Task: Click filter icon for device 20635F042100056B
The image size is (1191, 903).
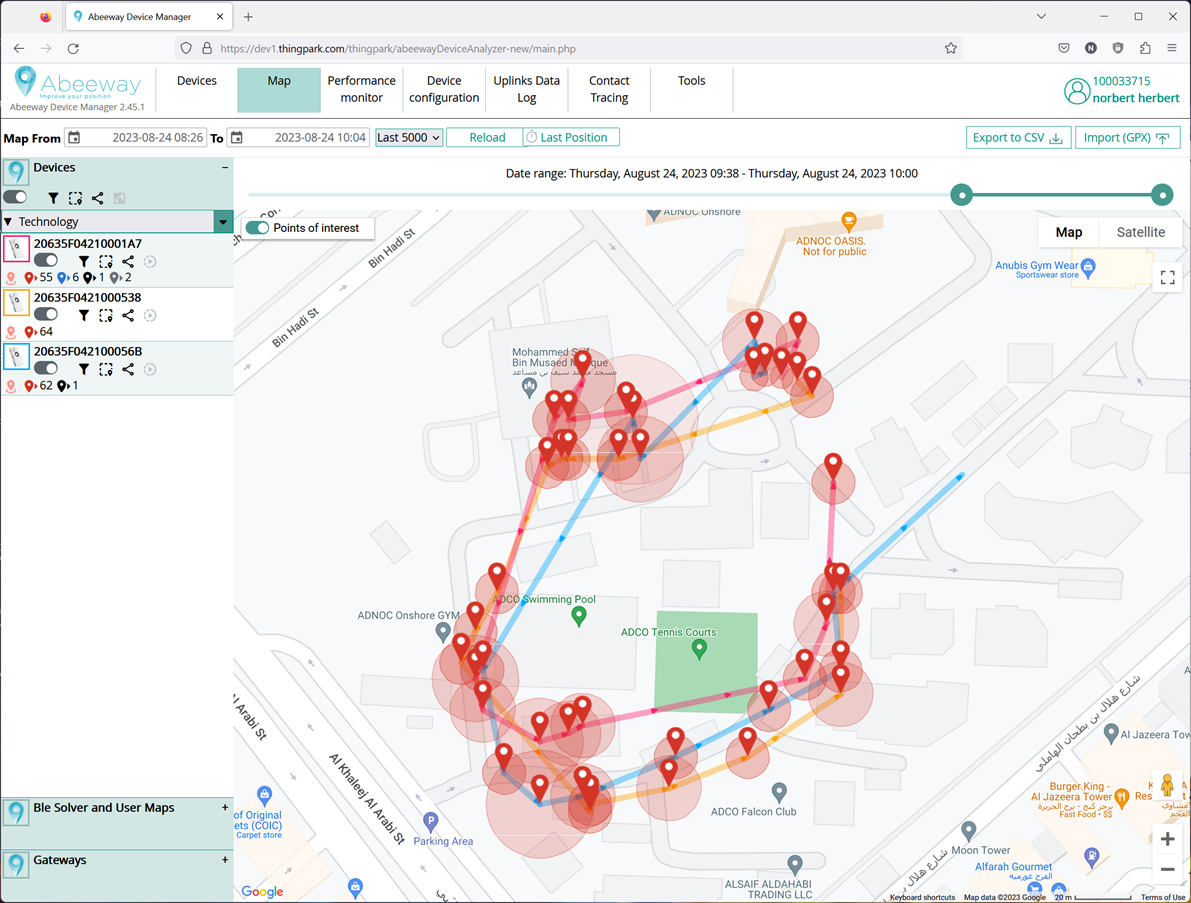Action: coord(84,369)
